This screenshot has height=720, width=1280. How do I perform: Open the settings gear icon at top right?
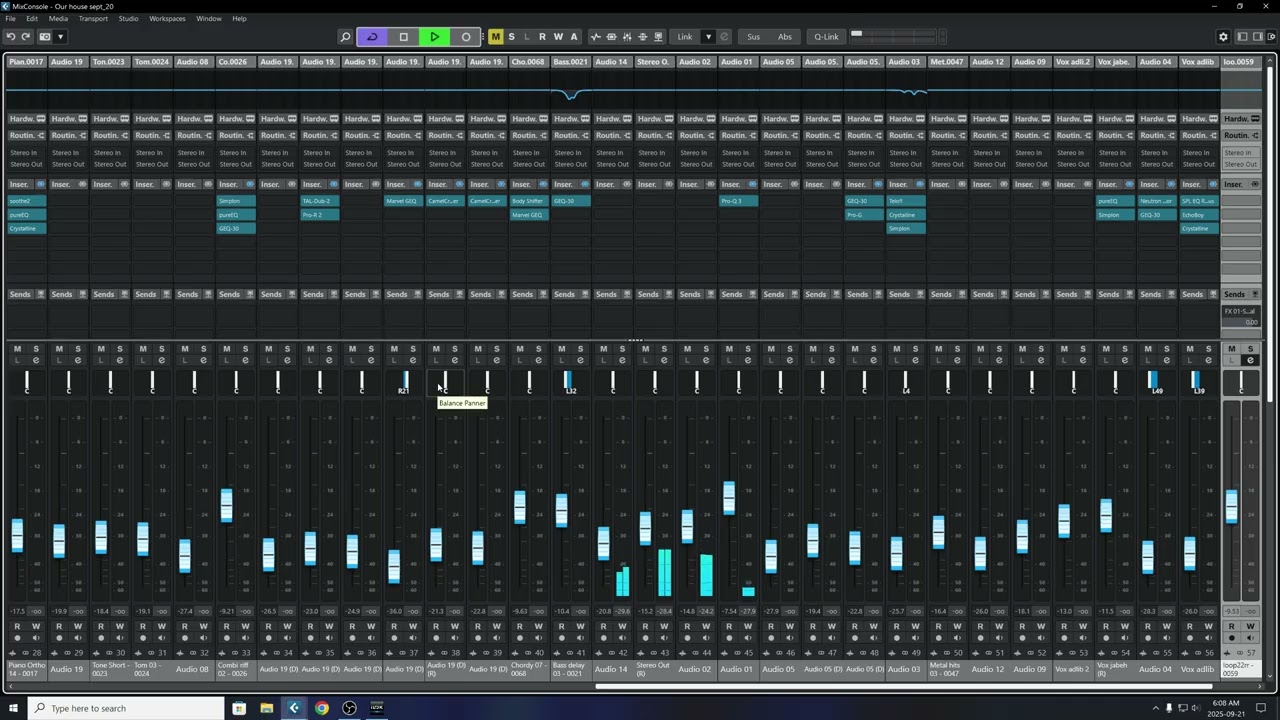pos(1222,37)
